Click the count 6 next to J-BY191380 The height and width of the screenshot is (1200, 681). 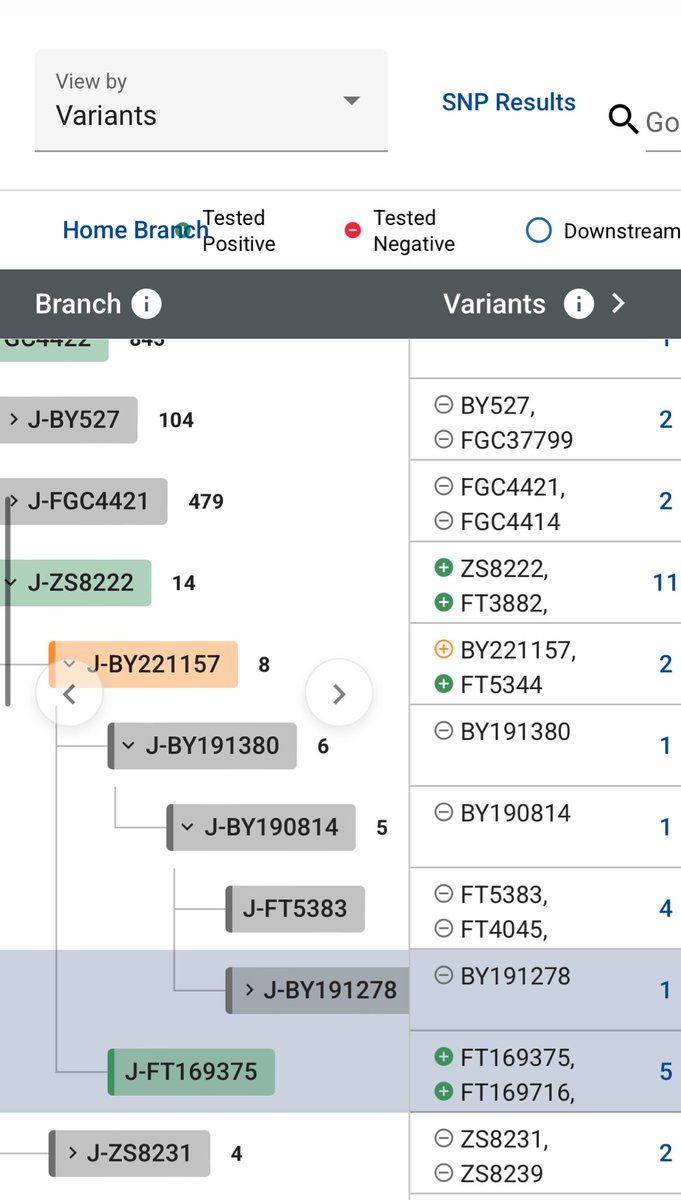pos(323,746)
